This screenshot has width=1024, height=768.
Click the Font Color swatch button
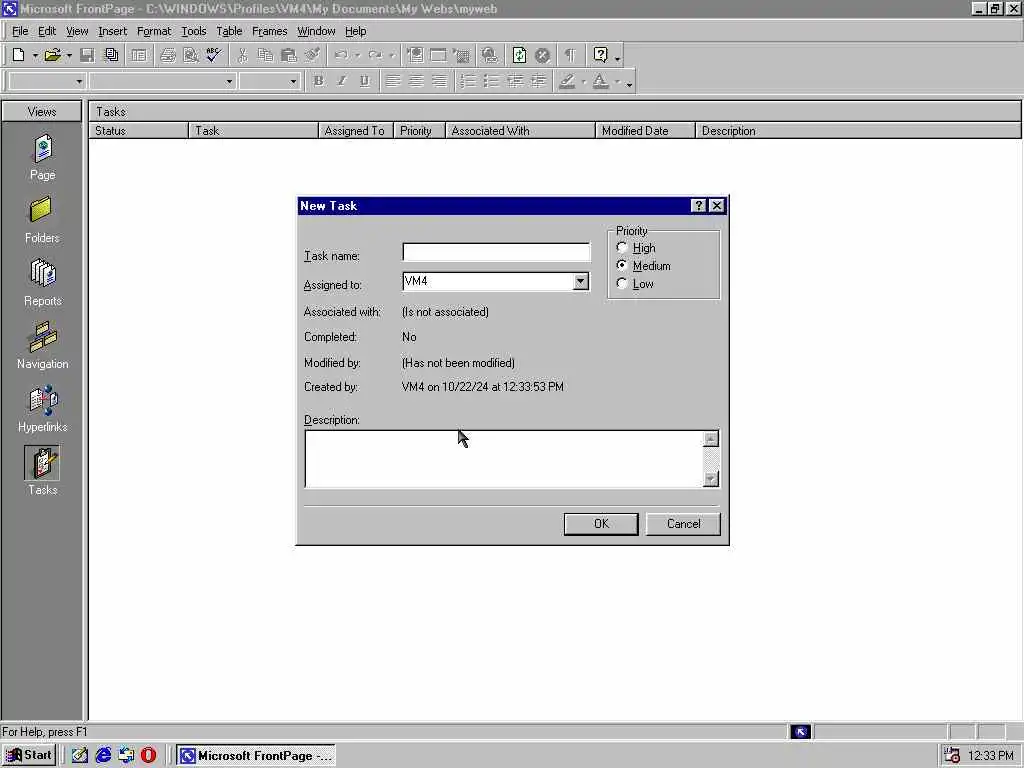click(x=600, y=81)
